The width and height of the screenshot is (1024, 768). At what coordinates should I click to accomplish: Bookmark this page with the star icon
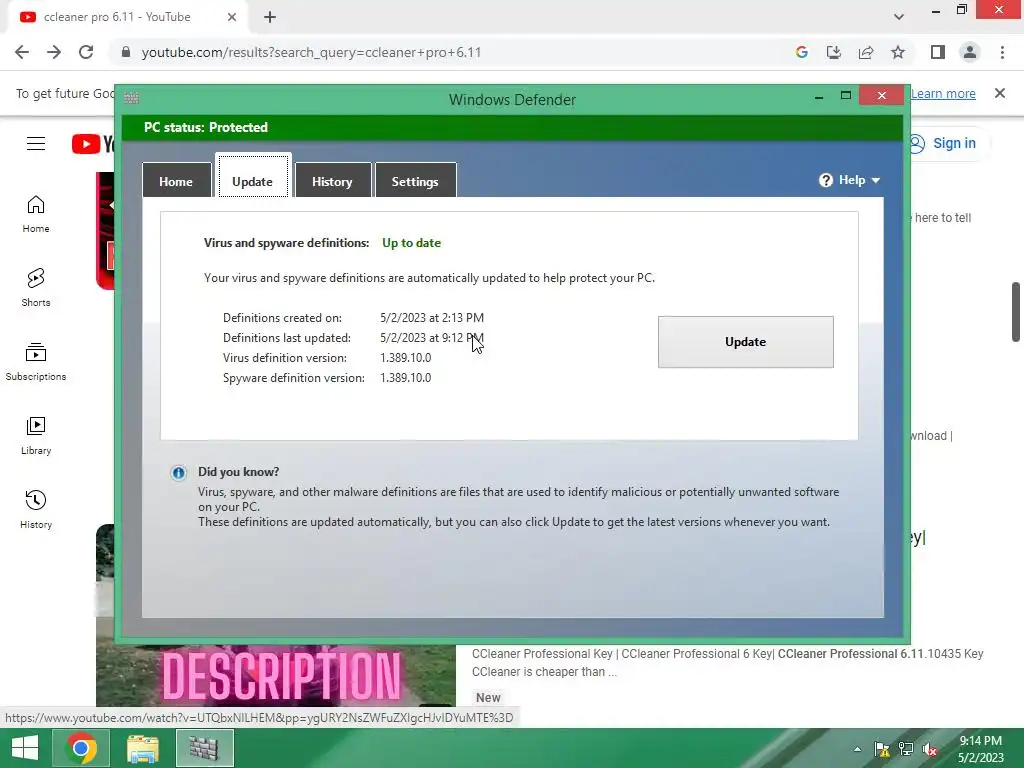point(898,52)
